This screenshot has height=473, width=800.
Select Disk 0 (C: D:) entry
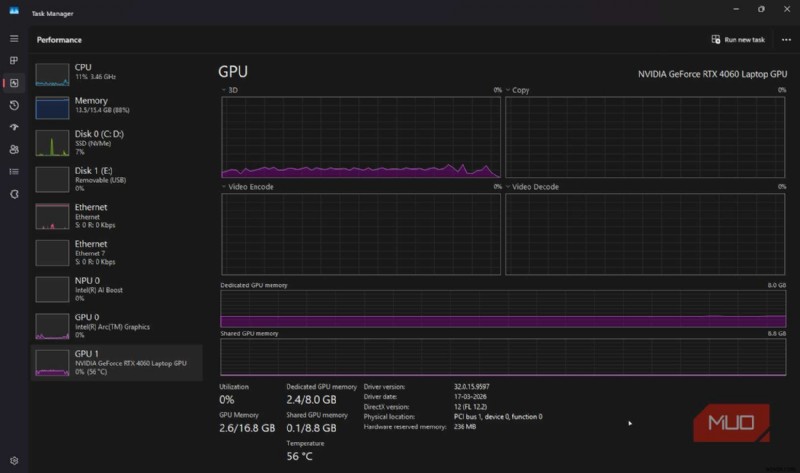(116, 143)
